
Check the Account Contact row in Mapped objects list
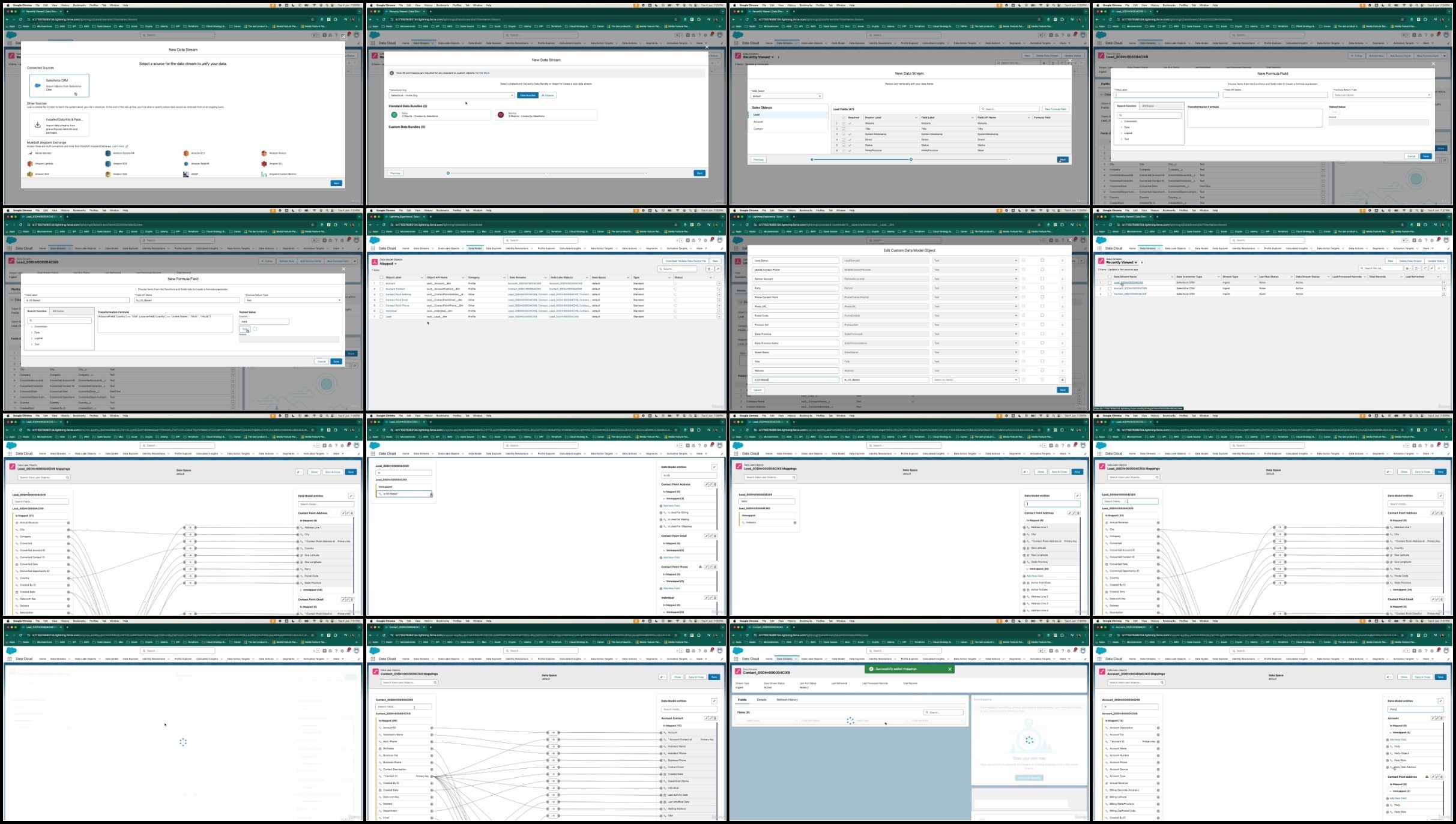coord(381,289)
